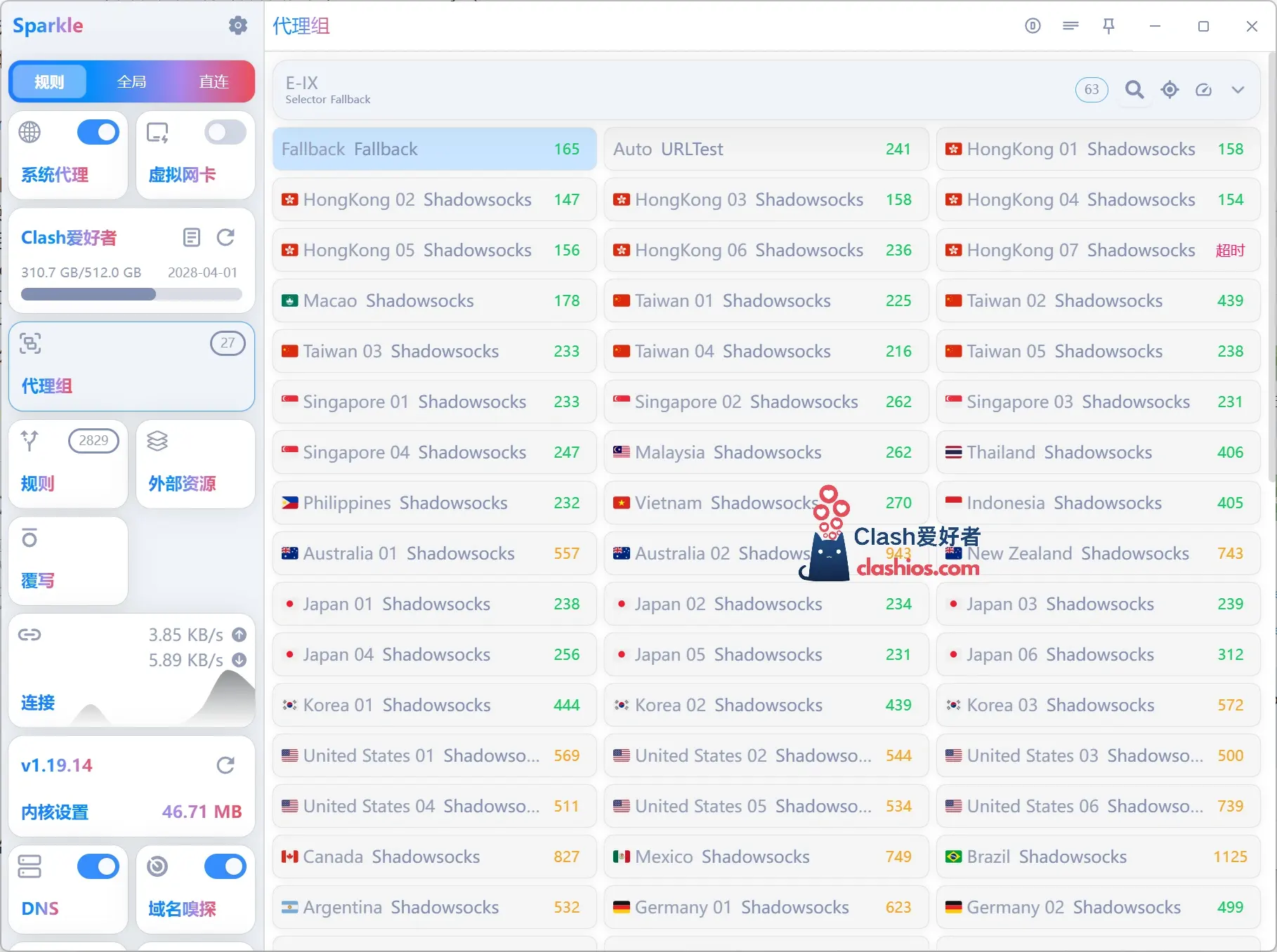Open the Clash爱好者 profile document icon
The image size is (1277, 952).
click(191, 238)
